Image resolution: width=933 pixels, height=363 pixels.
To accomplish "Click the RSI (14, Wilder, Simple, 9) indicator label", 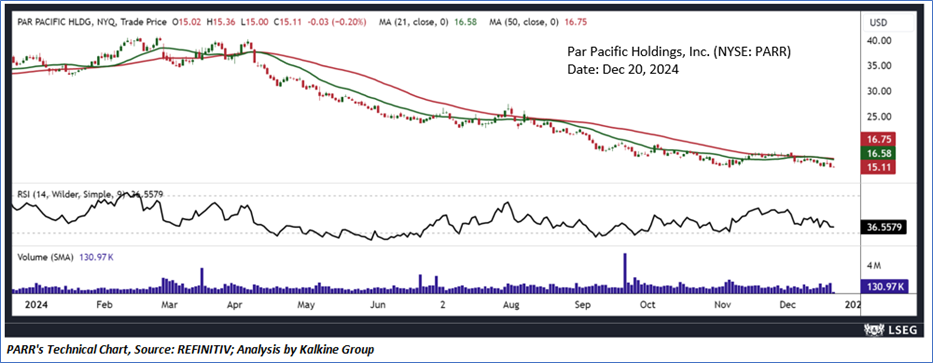I will (x=71, y=194).
